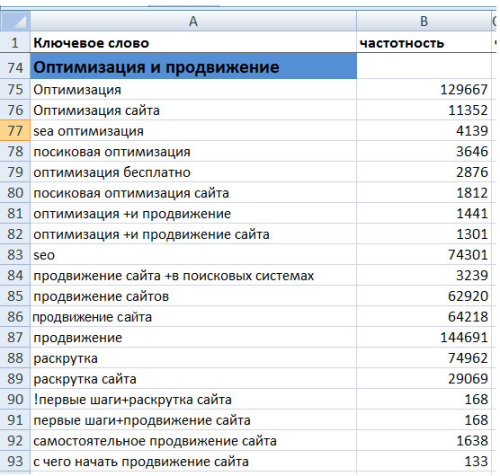
Task: Select cell '!первые шаги+раскрутка сайта'
Action: (x=193, y=399)
